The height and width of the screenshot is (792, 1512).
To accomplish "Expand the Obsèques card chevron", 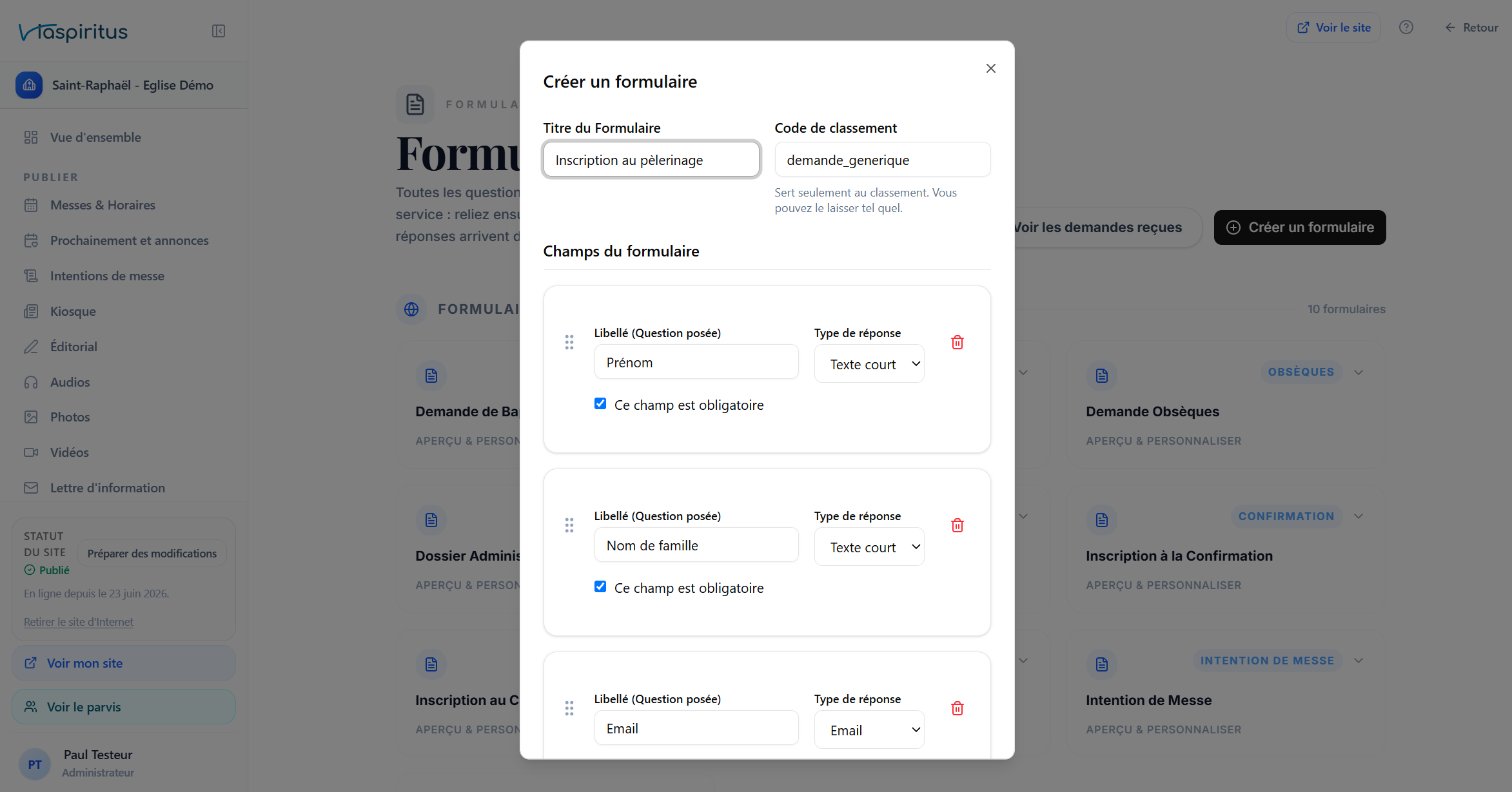I will pyautogui.click(x=1358, y=372).
